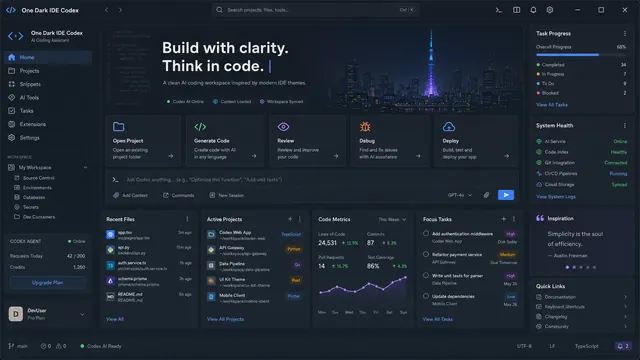Open Changelog quick link chevron
640x360 pixels.
pos(625,316)
